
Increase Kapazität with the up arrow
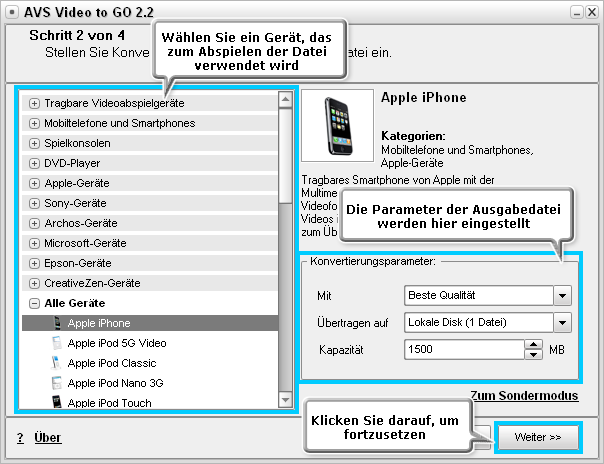point(534,345)
